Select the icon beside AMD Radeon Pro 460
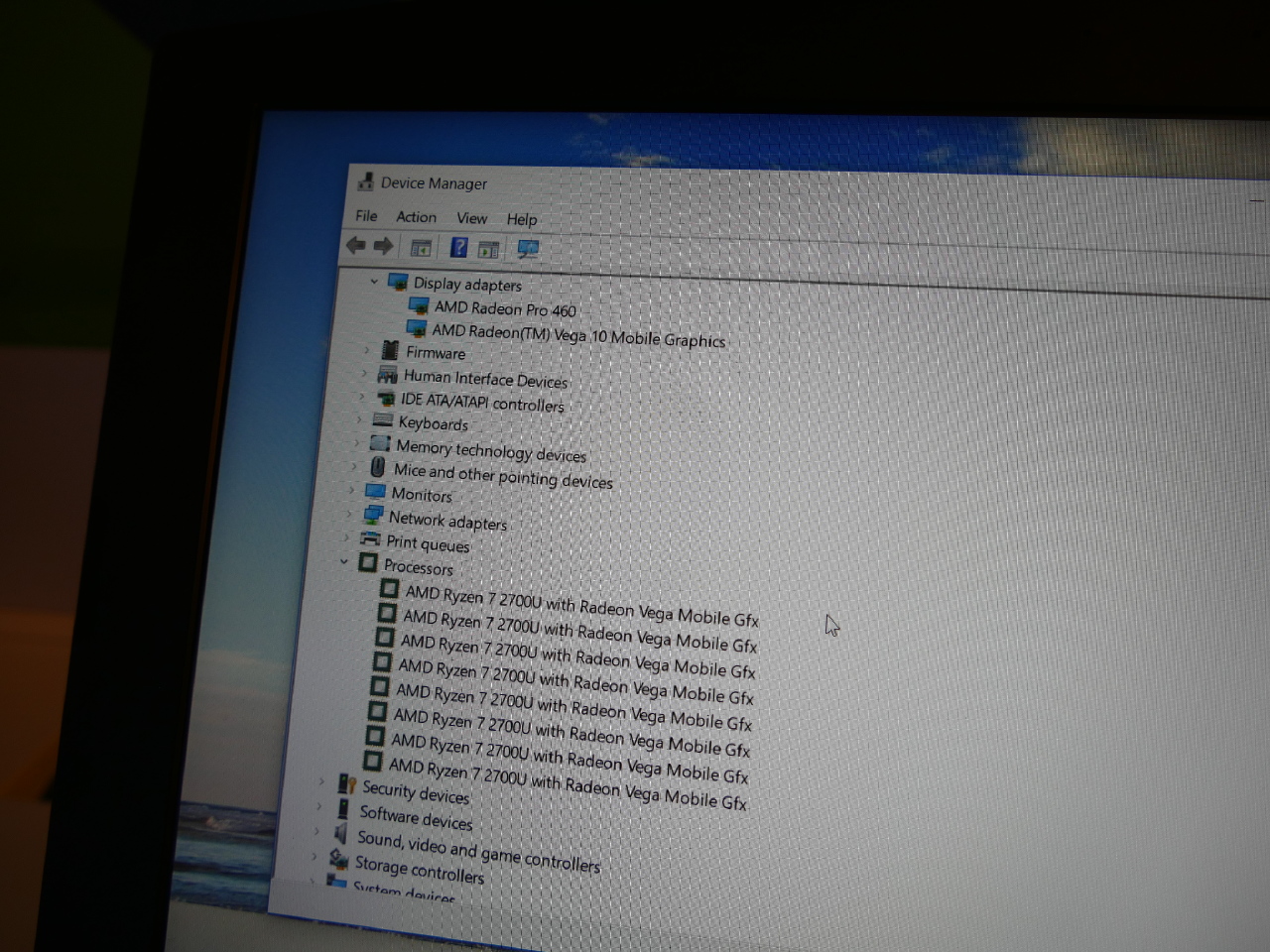 (x=419, y=306)
